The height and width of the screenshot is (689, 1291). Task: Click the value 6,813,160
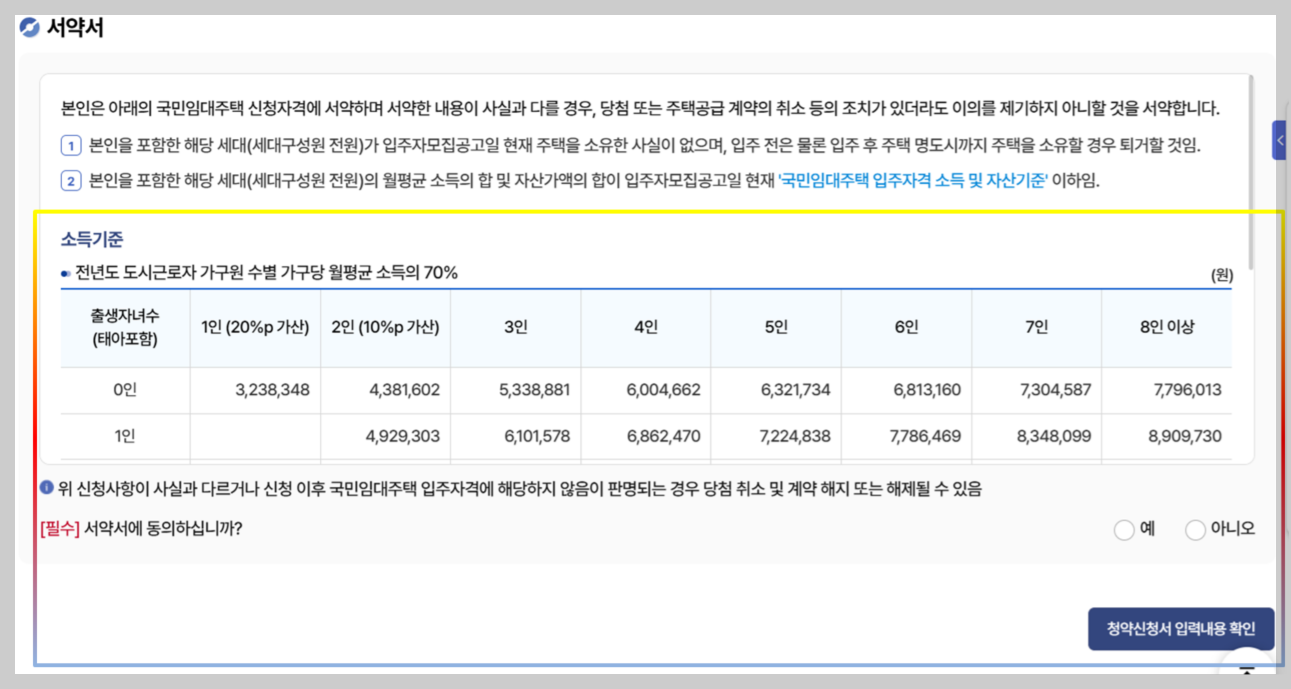927,390
